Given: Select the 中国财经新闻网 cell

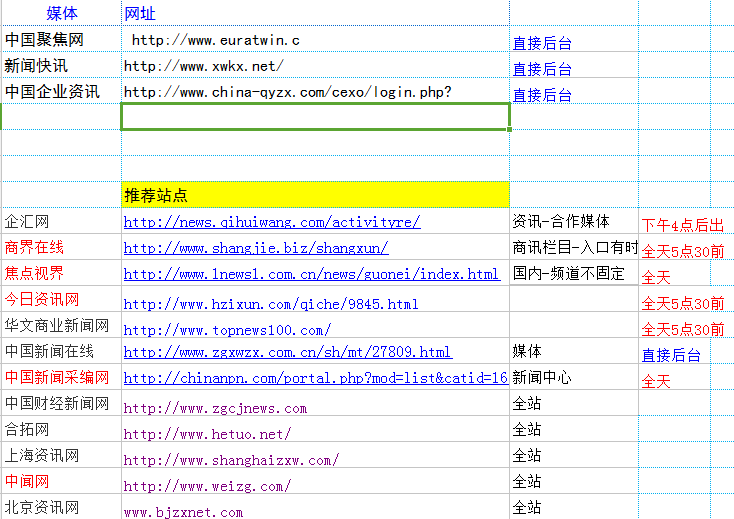Looking at the screenshot, I should click(62, 403).
